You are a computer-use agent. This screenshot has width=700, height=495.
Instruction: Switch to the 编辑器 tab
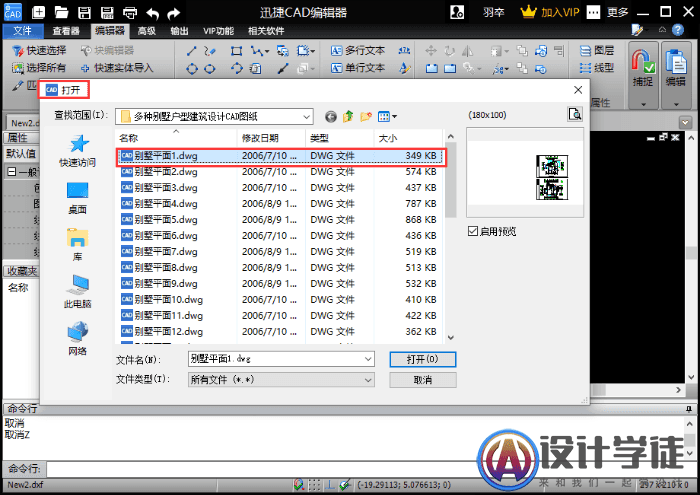pos(109,30)
